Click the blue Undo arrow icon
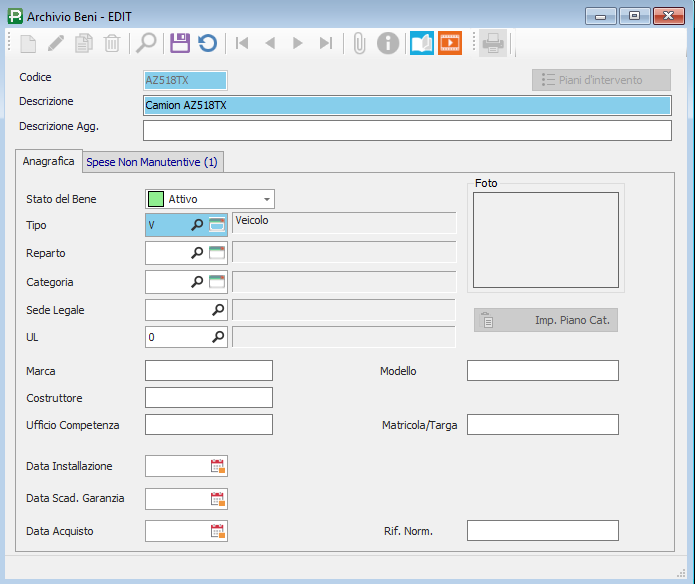The height and width of the screenshot is (584, 695). [207, 43]
